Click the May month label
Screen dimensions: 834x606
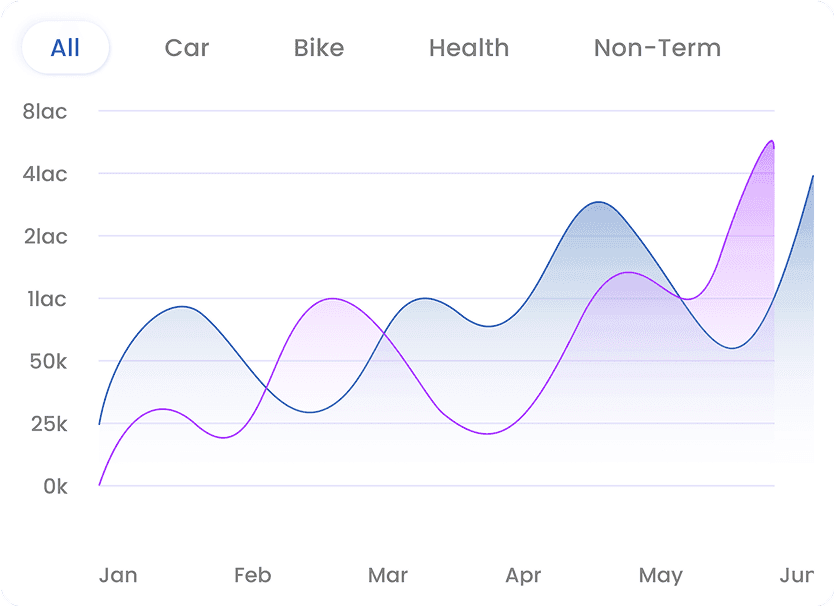point(660,575)
